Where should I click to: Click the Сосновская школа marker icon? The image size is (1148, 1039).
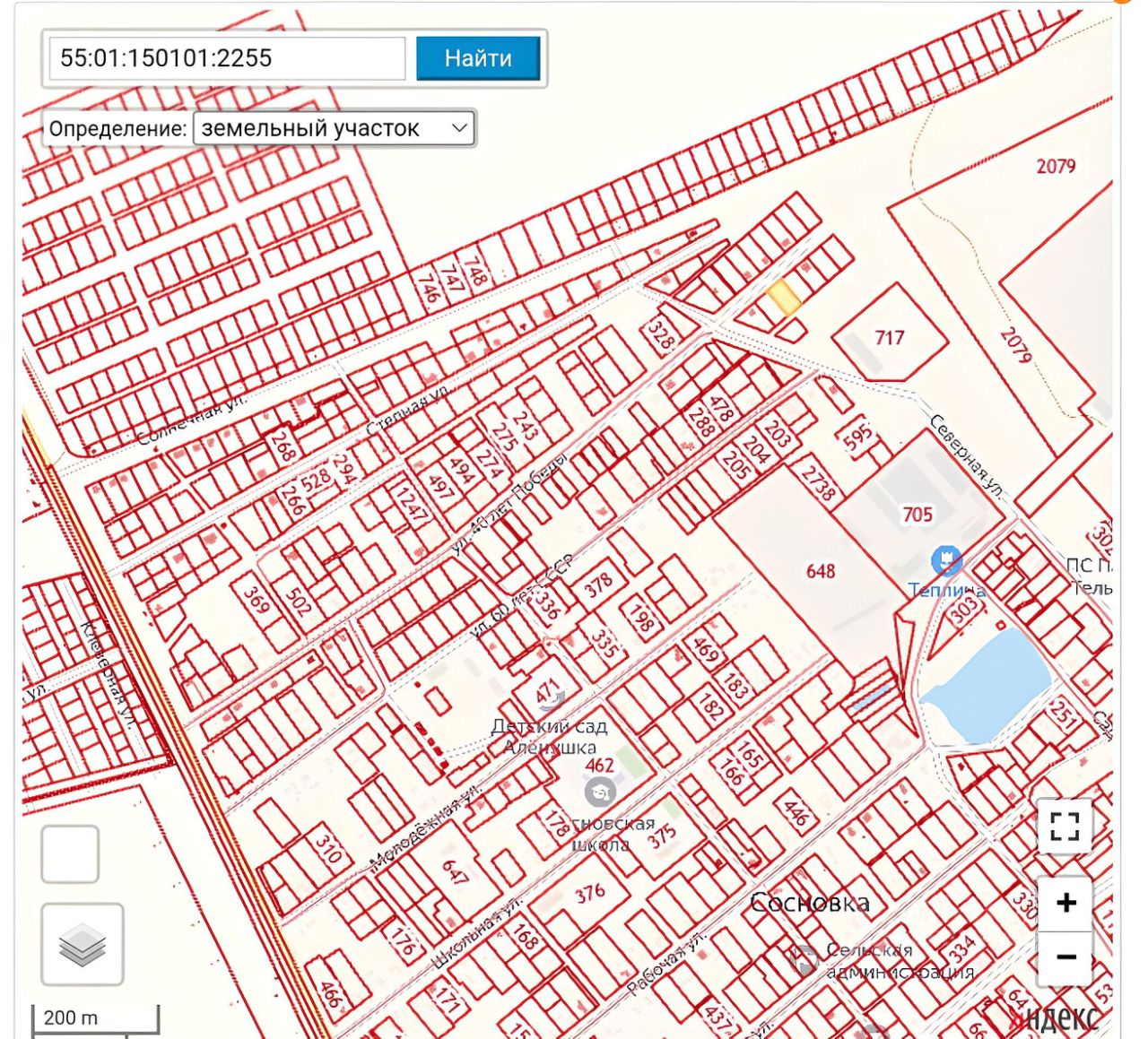pyautogui.click(x=599, y=792)
